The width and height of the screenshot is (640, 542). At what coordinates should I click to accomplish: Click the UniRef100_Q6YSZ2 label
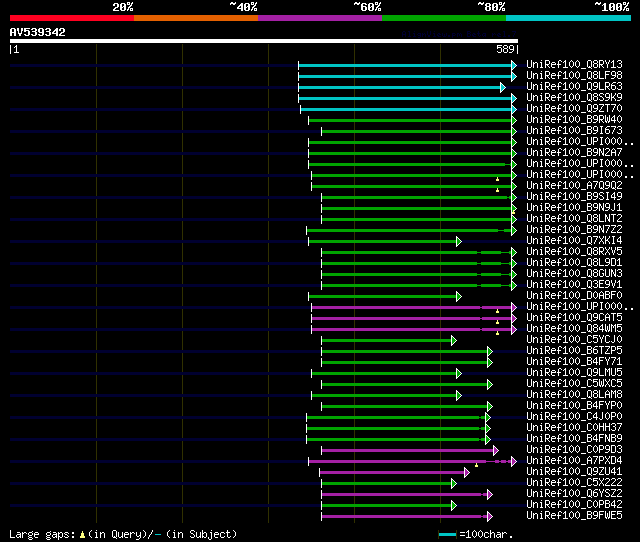point(574,494)
